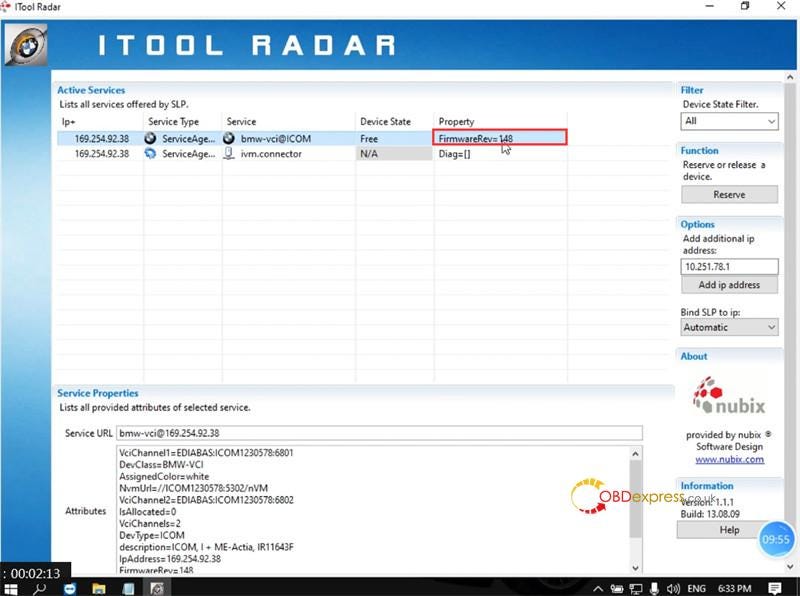Select the ivm.connector service text

coord(271,153)
